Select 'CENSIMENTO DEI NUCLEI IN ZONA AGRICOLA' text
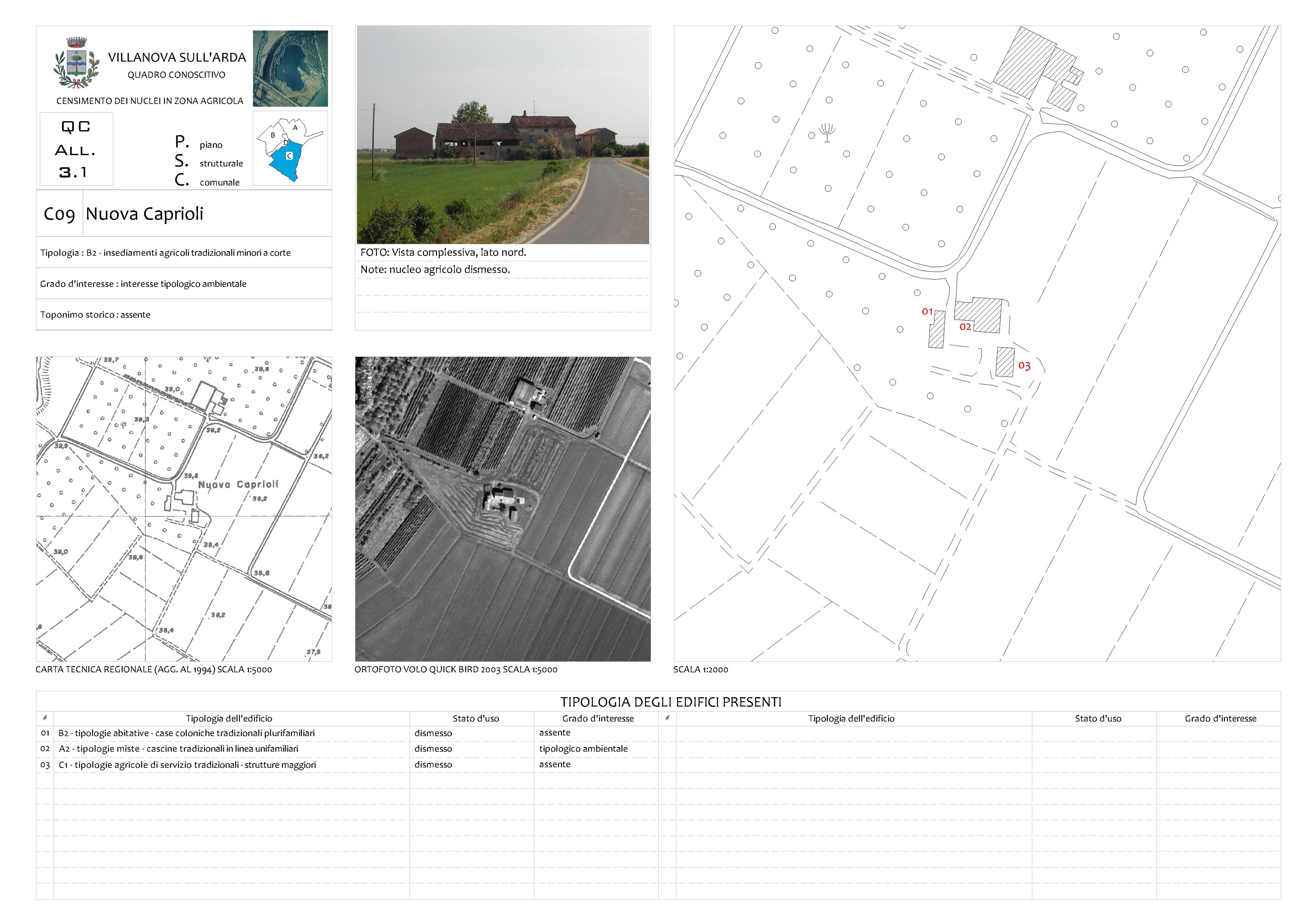This screenshot has width=1307, height=924. (150, 101)
